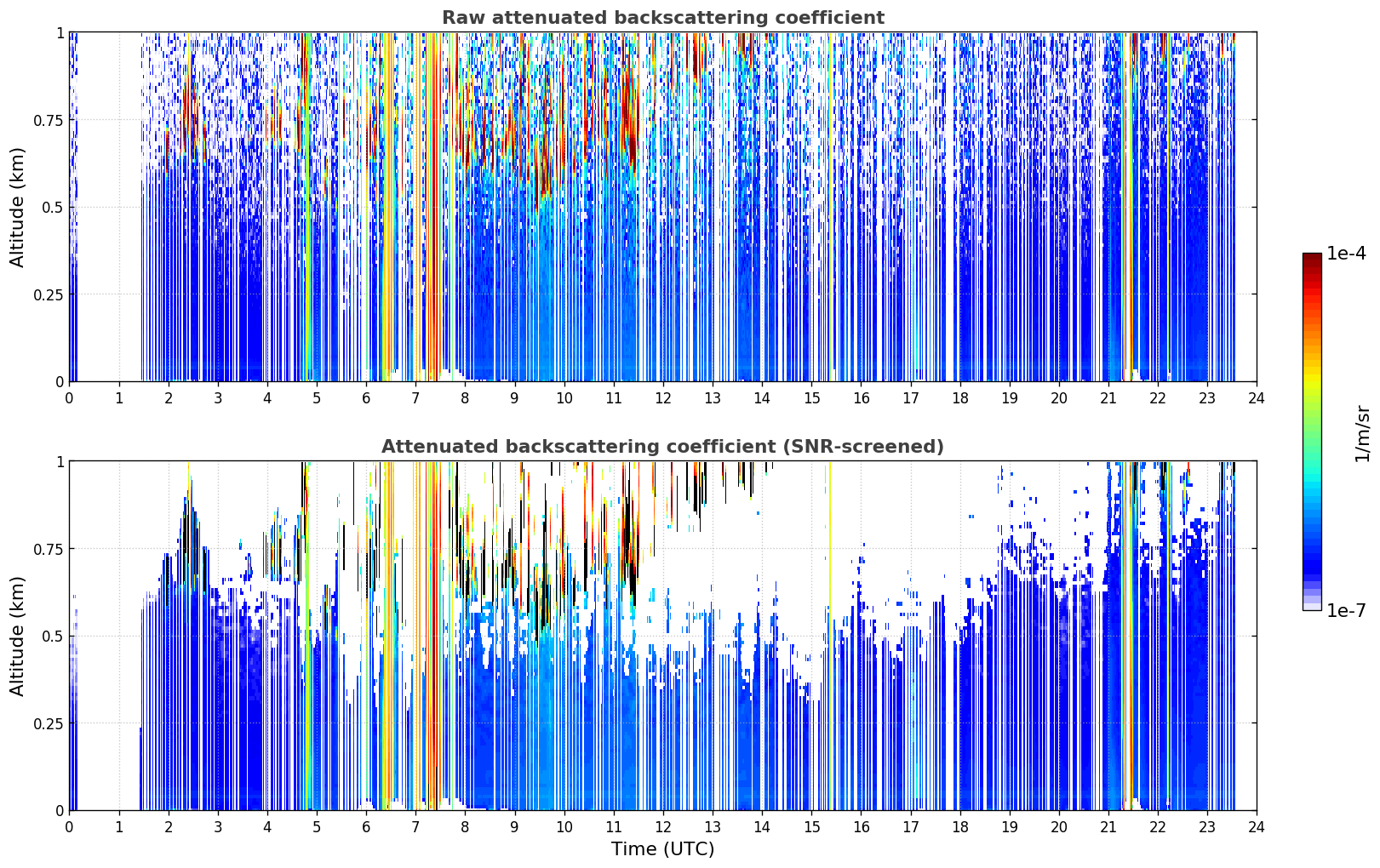Viewport: 1380px width, 868px height.
Task: Click the bottom plot's 'Altitude (km)' label
Action: tap(18, 636)
